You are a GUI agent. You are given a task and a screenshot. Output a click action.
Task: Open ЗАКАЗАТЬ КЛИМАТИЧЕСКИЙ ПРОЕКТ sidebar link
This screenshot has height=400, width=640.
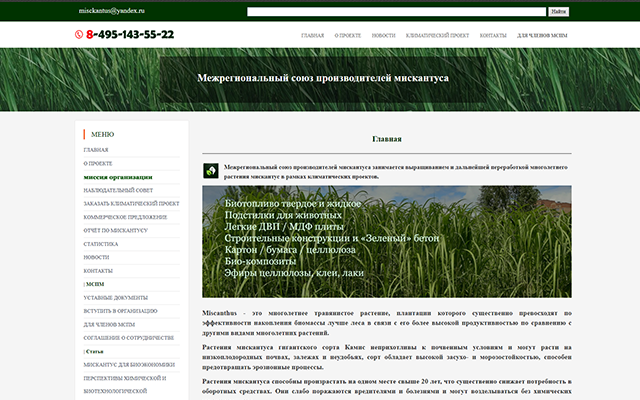pyautogui.click(x=131, y=203)
